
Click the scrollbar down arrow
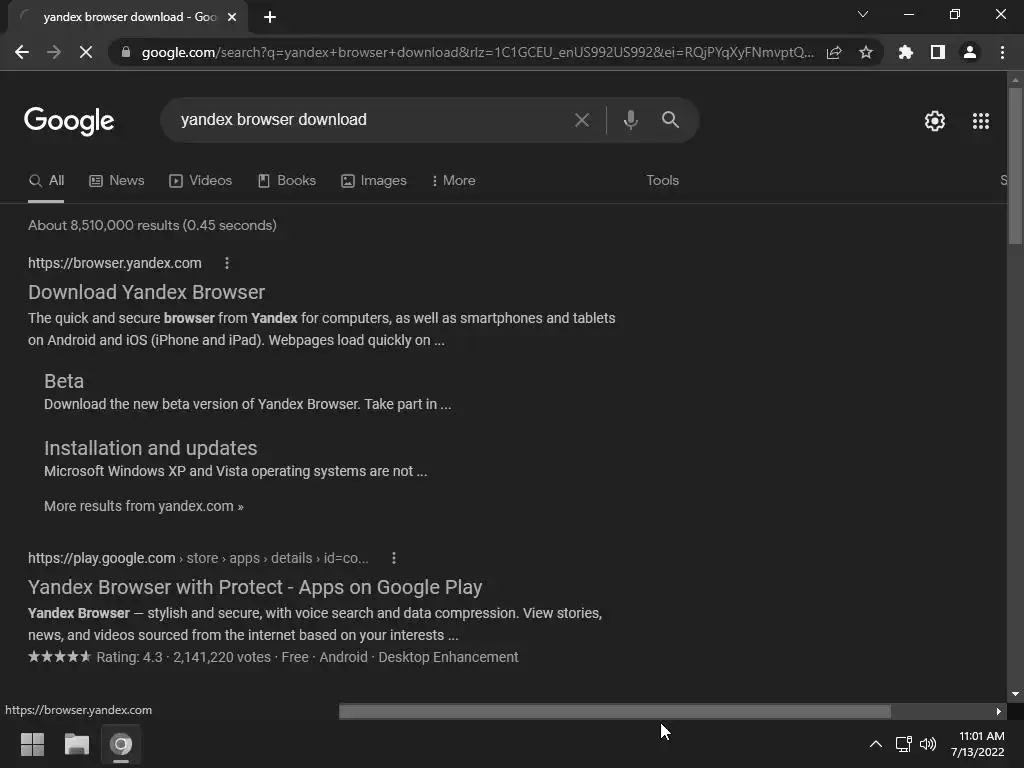(1015, 694)
